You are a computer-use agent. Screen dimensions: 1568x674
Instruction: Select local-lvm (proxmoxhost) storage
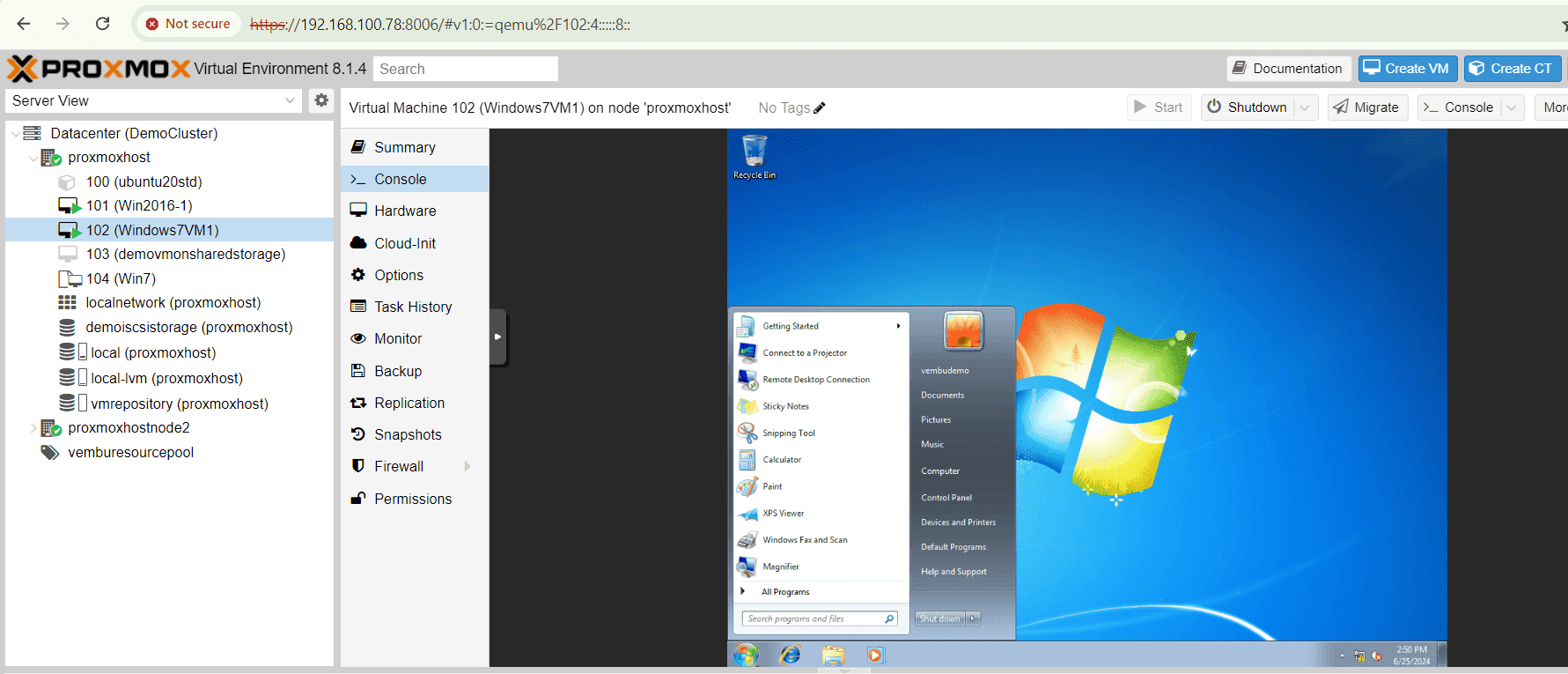tap(169, 378)
